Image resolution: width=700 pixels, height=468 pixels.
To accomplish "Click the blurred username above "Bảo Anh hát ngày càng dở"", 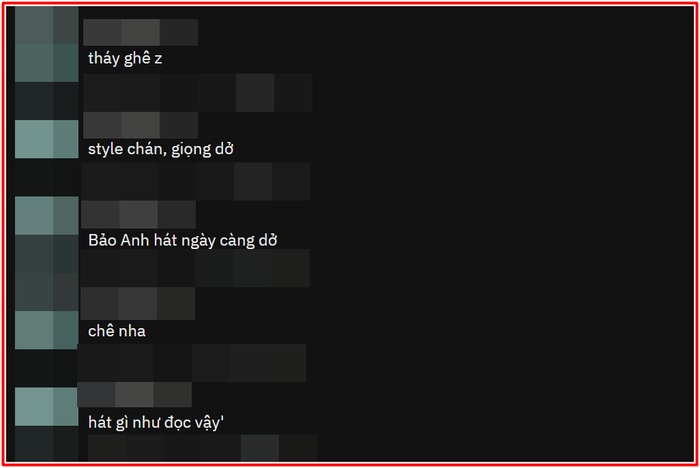I will [x=138, y=214].
